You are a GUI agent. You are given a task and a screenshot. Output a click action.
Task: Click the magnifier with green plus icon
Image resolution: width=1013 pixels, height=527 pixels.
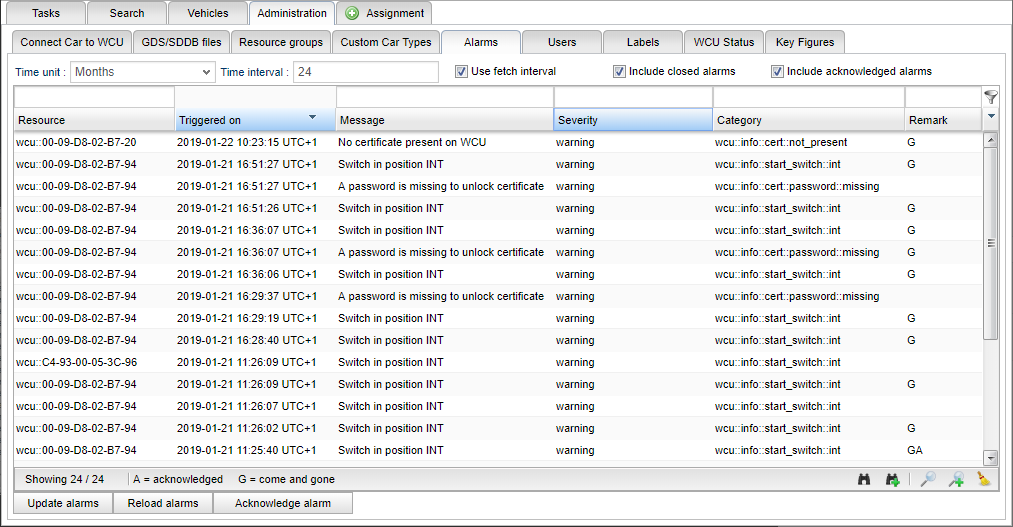tap(956, 480)
